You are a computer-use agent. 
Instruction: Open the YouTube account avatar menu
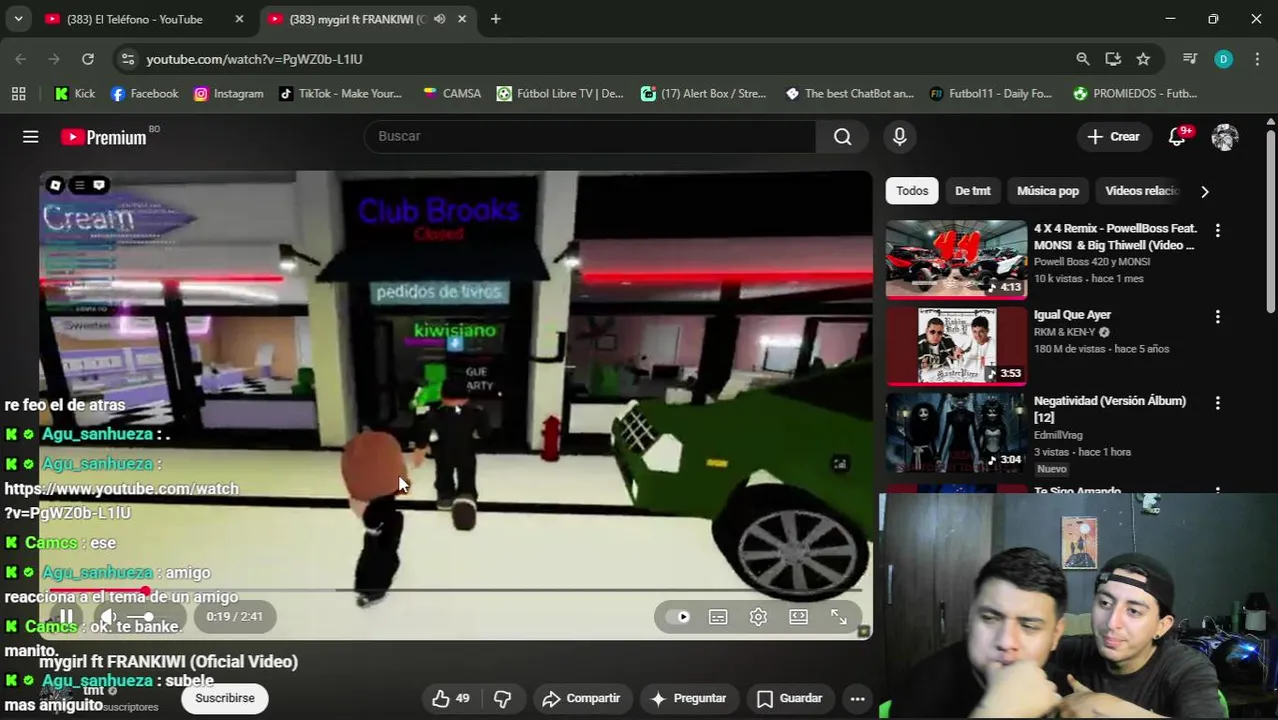tap(1225, 137)
